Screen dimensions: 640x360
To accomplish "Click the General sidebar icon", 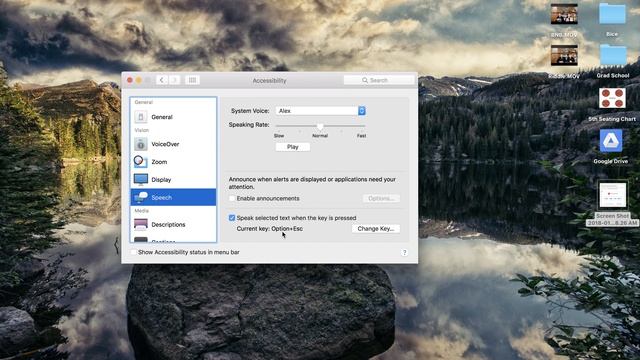I will (141, 117).
